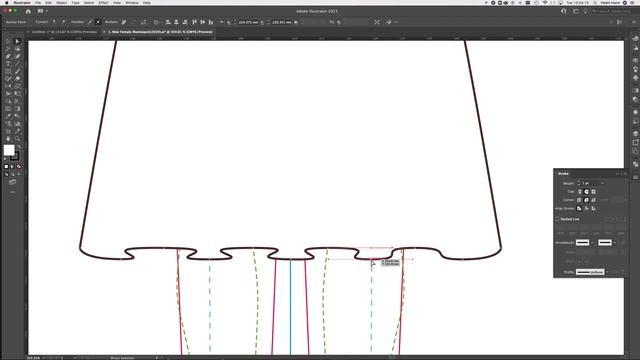Choose Miter Join corner option

tap(579, 200)
